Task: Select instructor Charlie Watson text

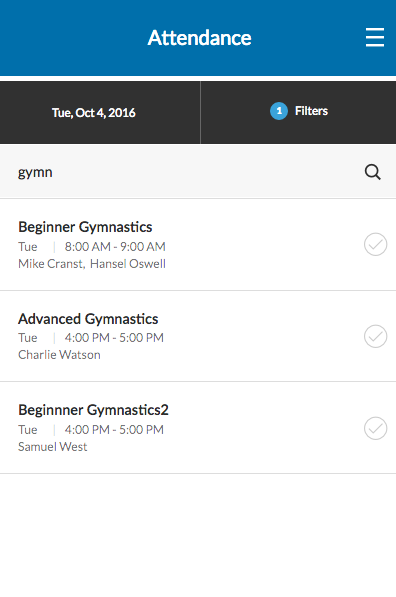Action: click(x=59, y=355)
